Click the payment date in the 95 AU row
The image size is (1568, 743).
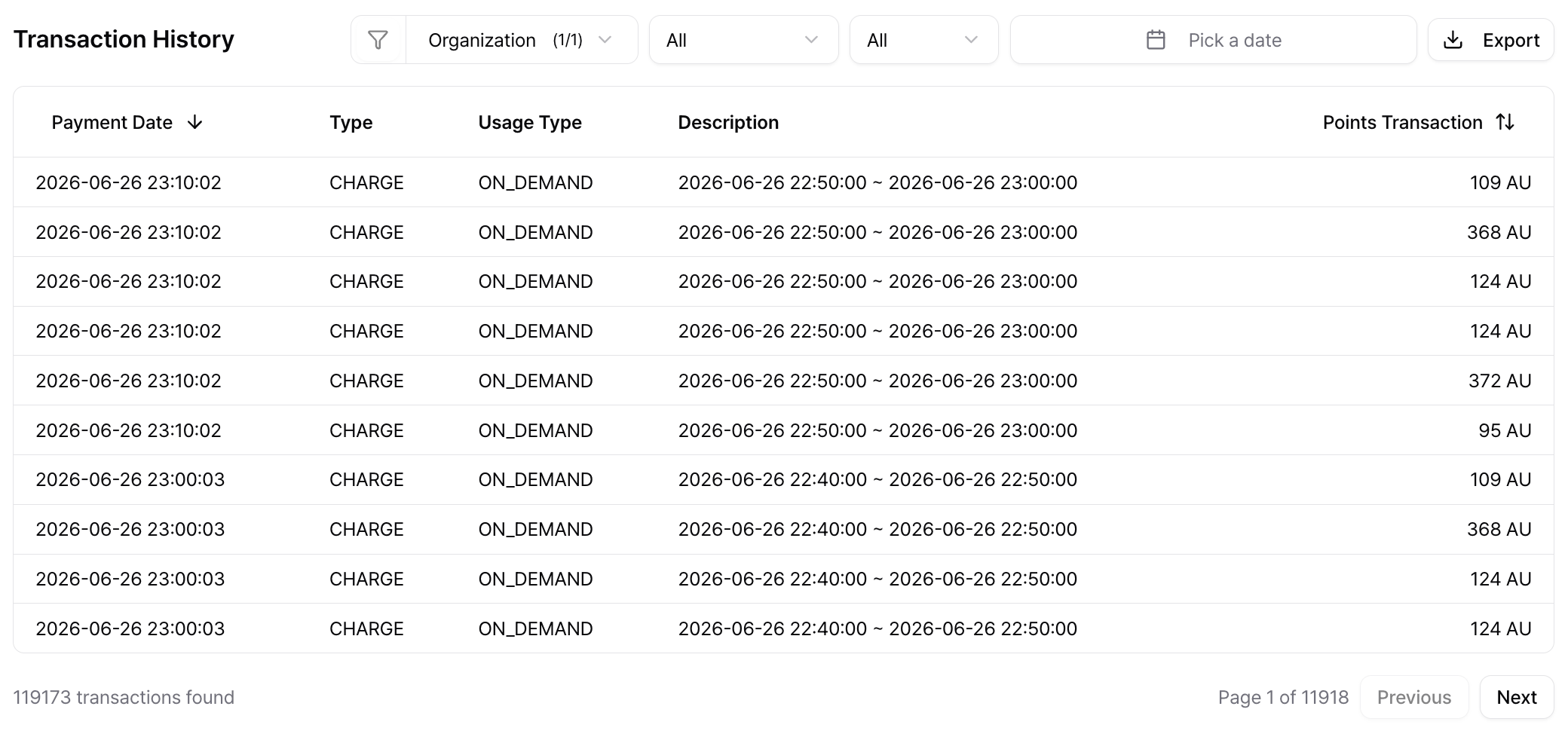[129, 430]
